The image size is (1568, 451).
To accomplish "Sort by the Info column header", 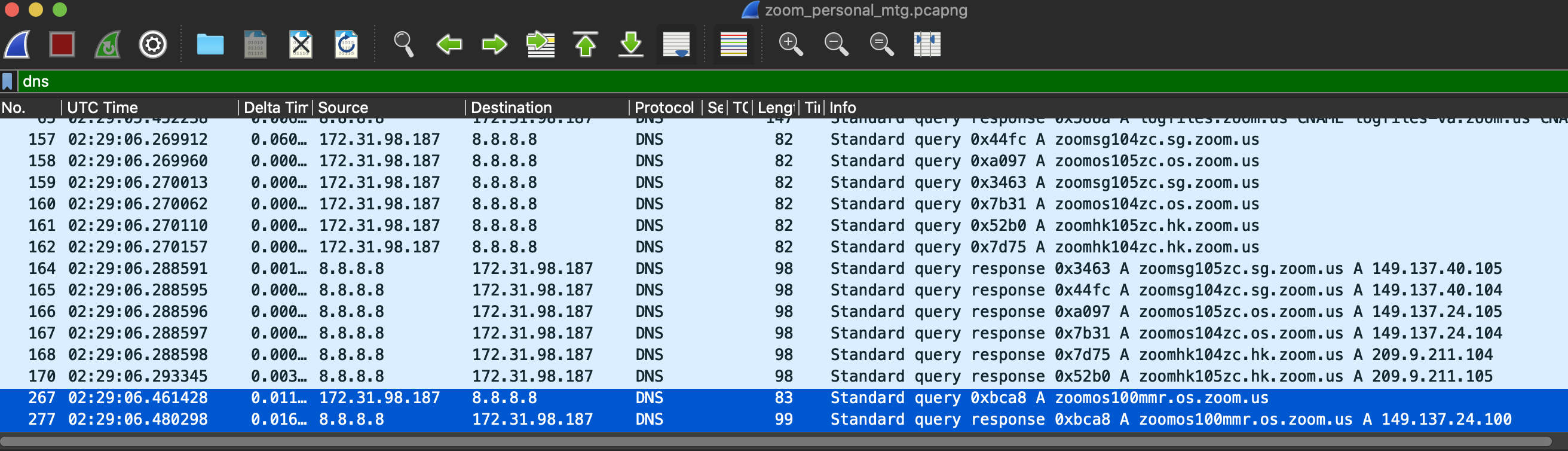I will pos(1196,108).
